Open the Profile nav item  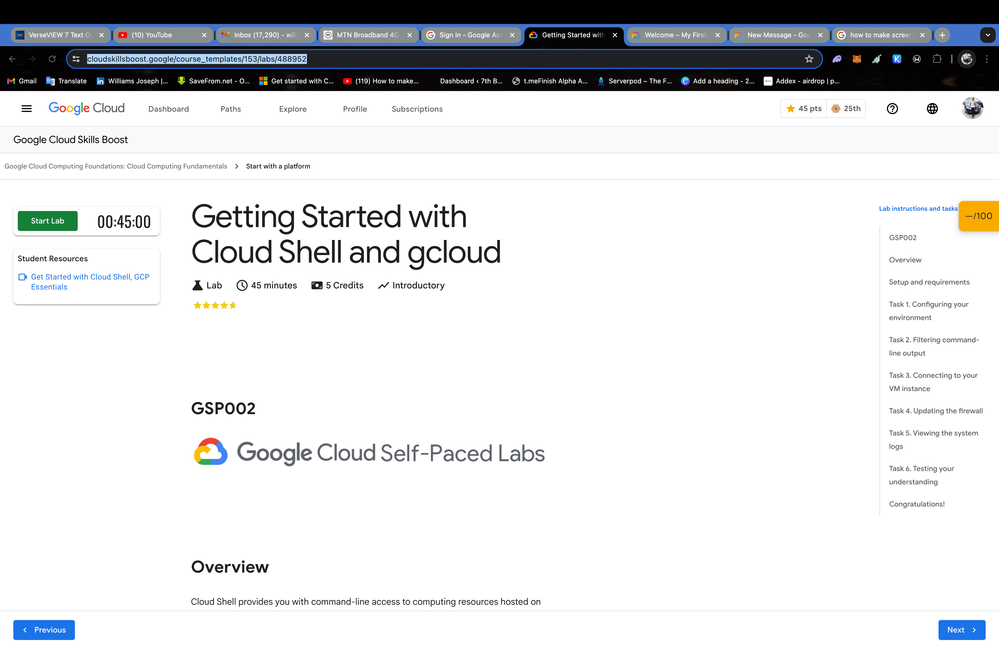[x=355, y=109]
